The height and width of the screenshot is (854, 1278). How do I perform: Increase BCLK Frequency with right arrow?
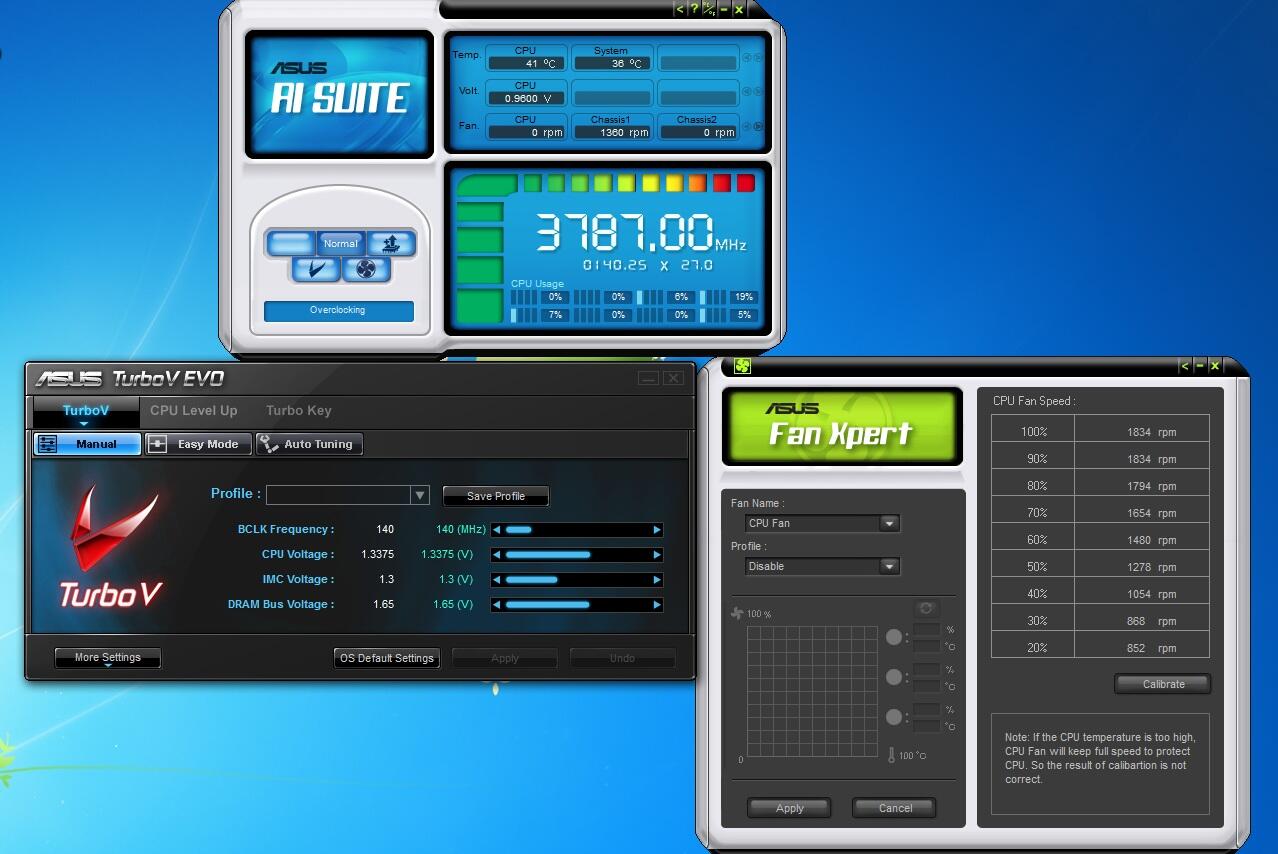click(657, 529)
